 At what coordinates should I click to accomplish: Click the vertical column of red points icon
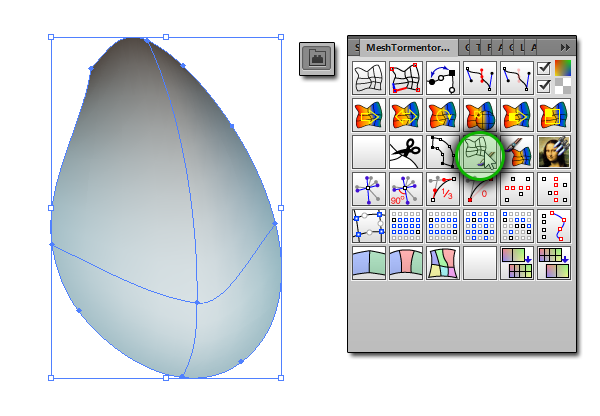coord(554,189)
